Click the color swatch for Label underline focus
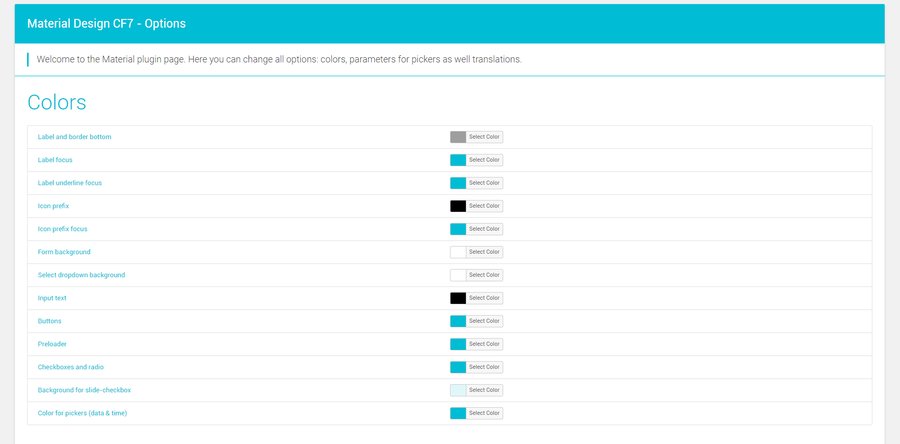 (x=458, y=183)
